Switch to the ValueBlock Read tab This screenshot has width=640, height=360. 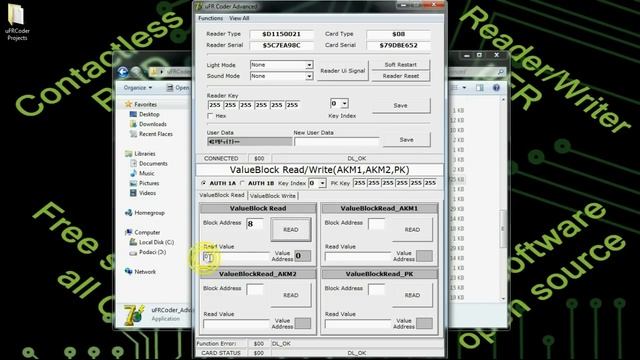coord(222,195)
